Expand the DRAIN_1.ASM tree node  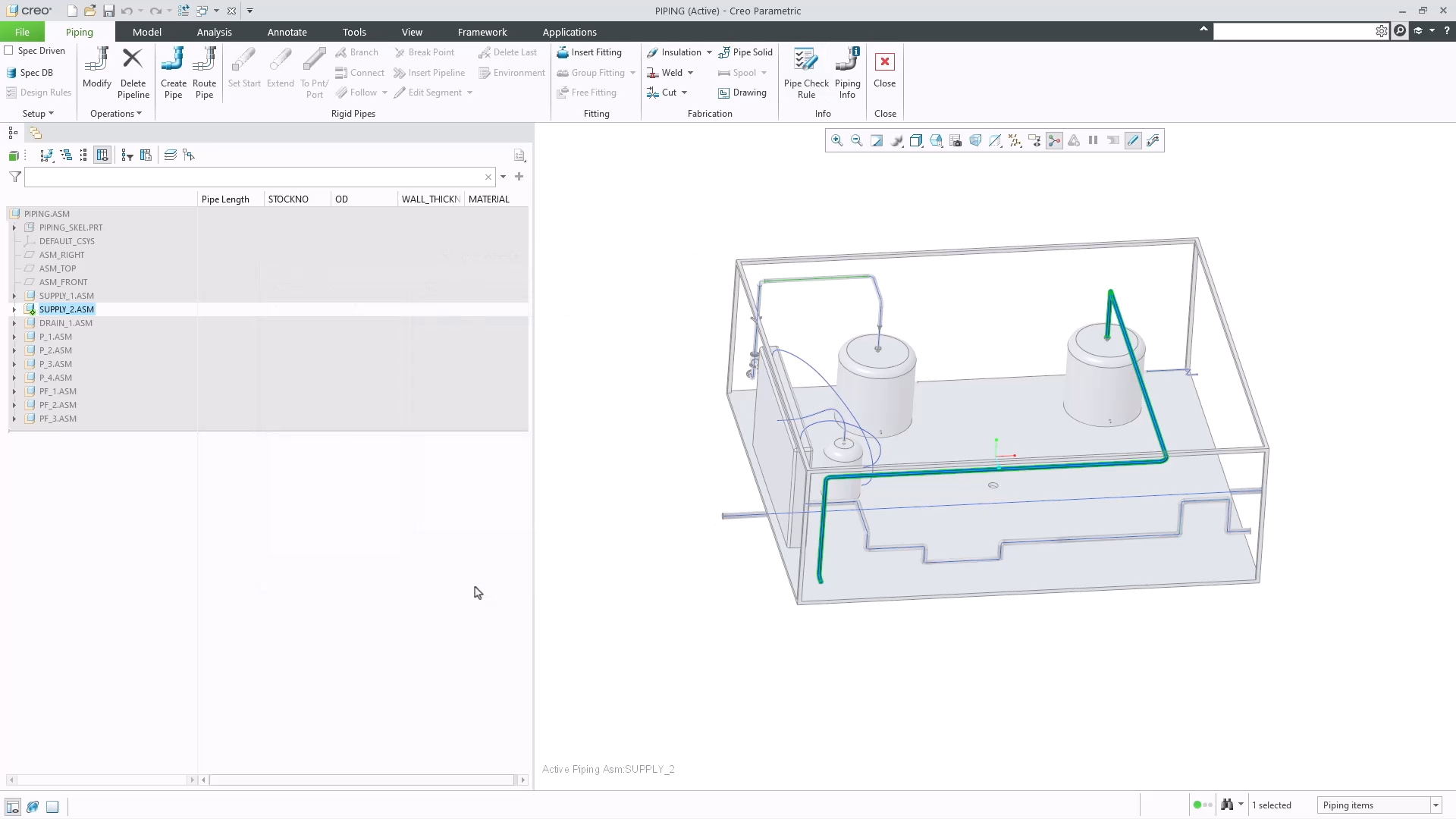(14, 323)
